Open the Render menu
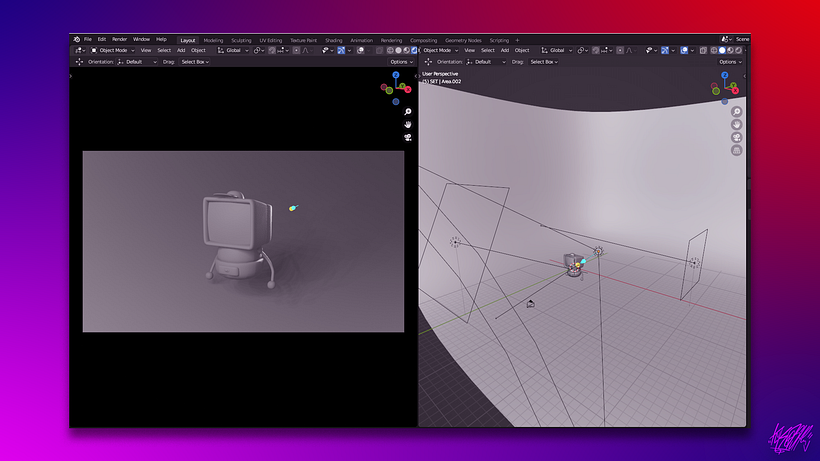The image size is (820, 461). [x=119, y=39]
